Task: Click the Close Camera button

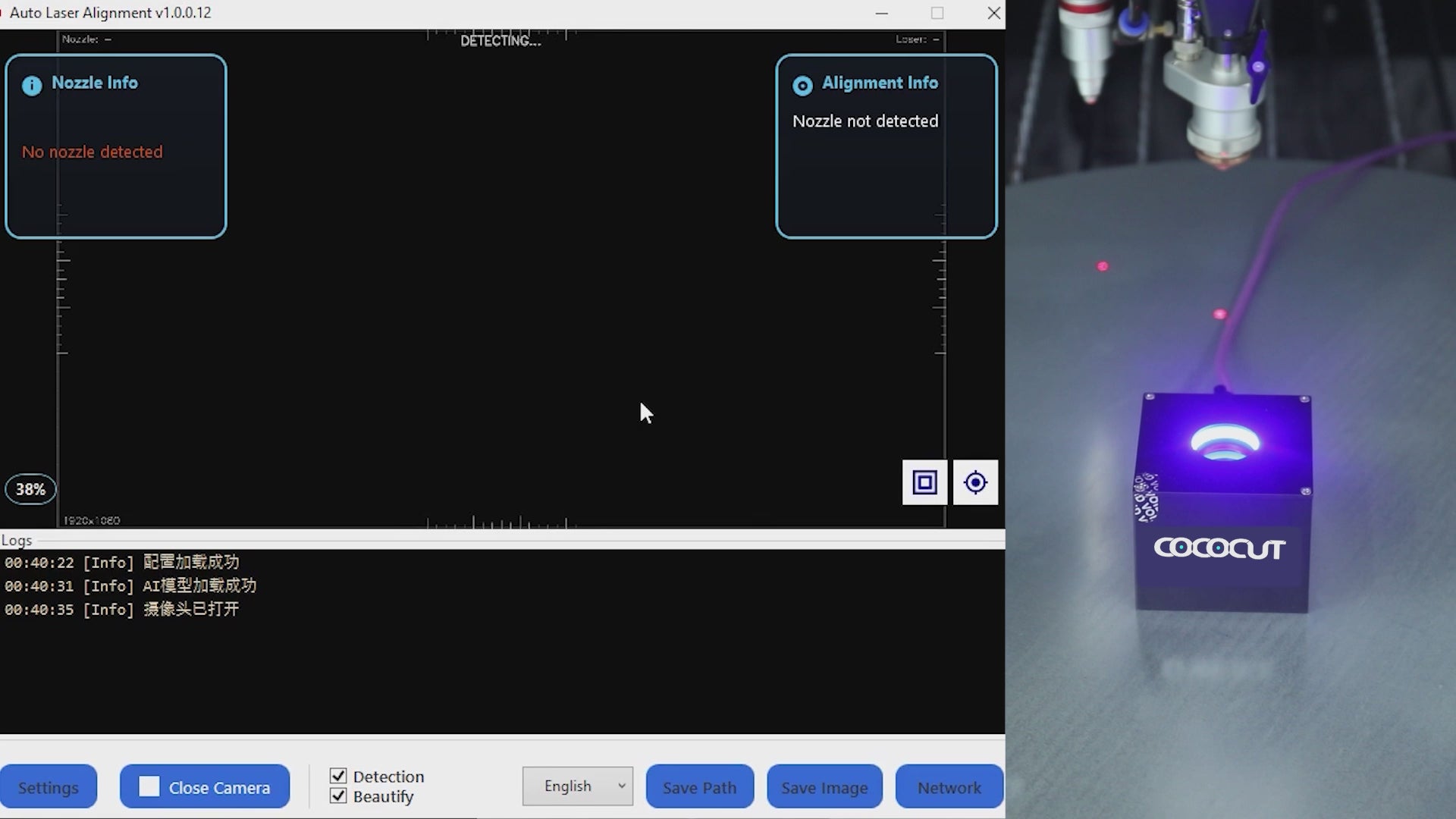Action: [x=218, y=787]
